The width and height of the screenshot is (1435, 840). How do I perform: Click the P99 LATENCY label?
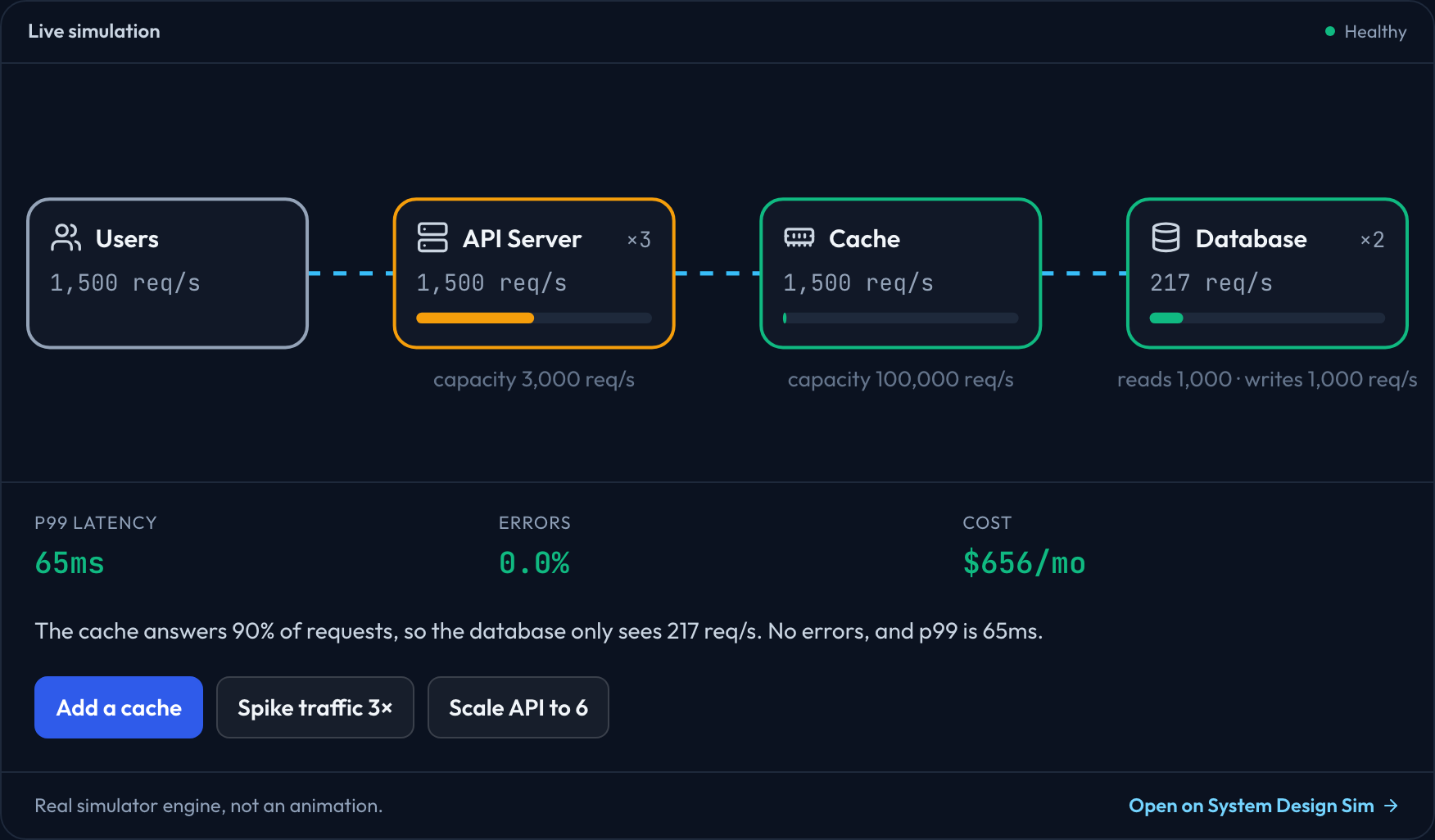96,522
